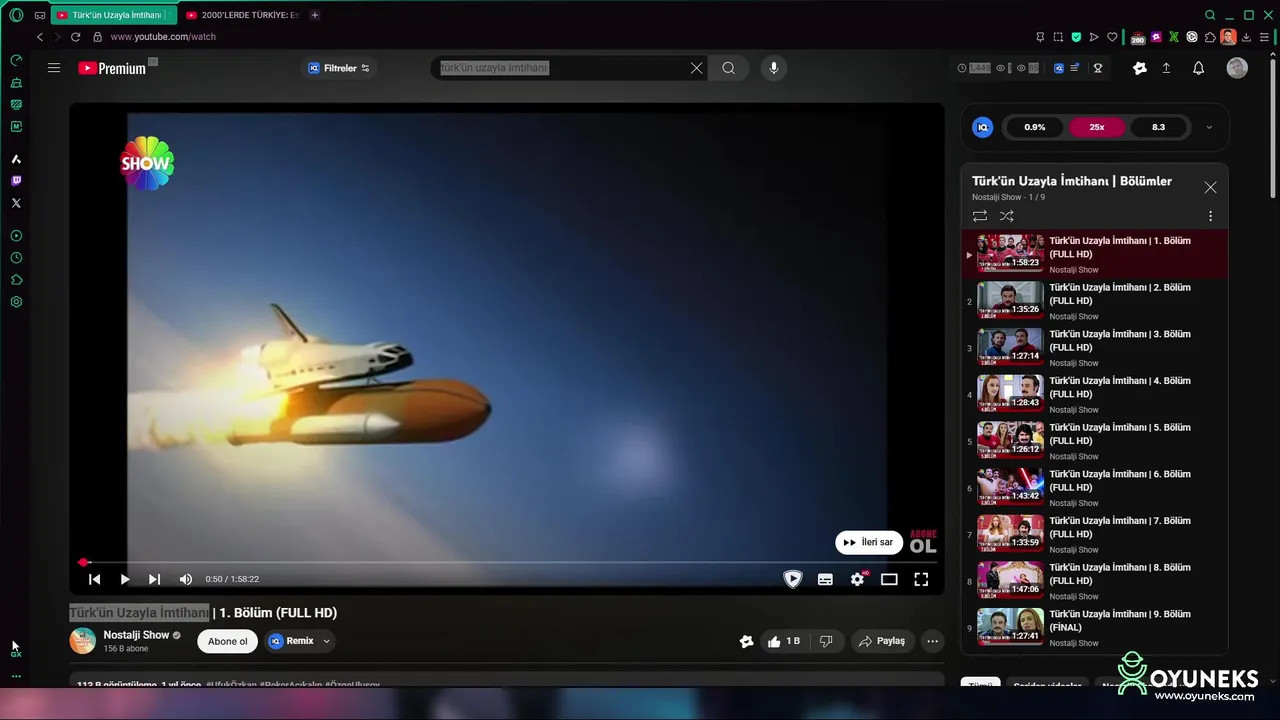Like the video

(x=785, y=641)
